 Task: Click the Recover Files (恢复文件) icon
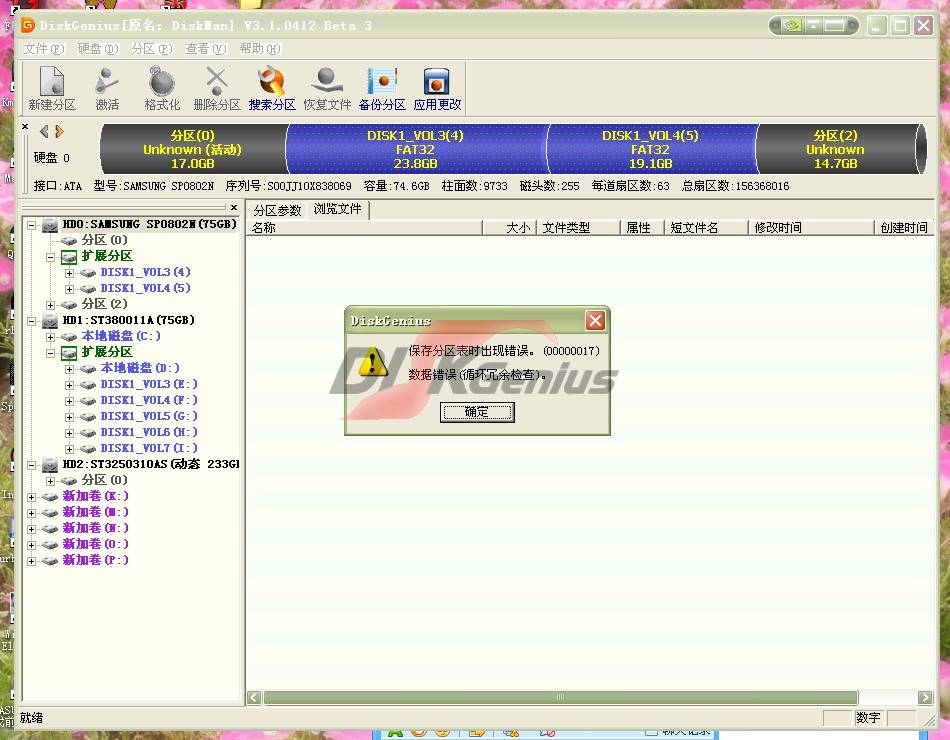coord(327,88)
